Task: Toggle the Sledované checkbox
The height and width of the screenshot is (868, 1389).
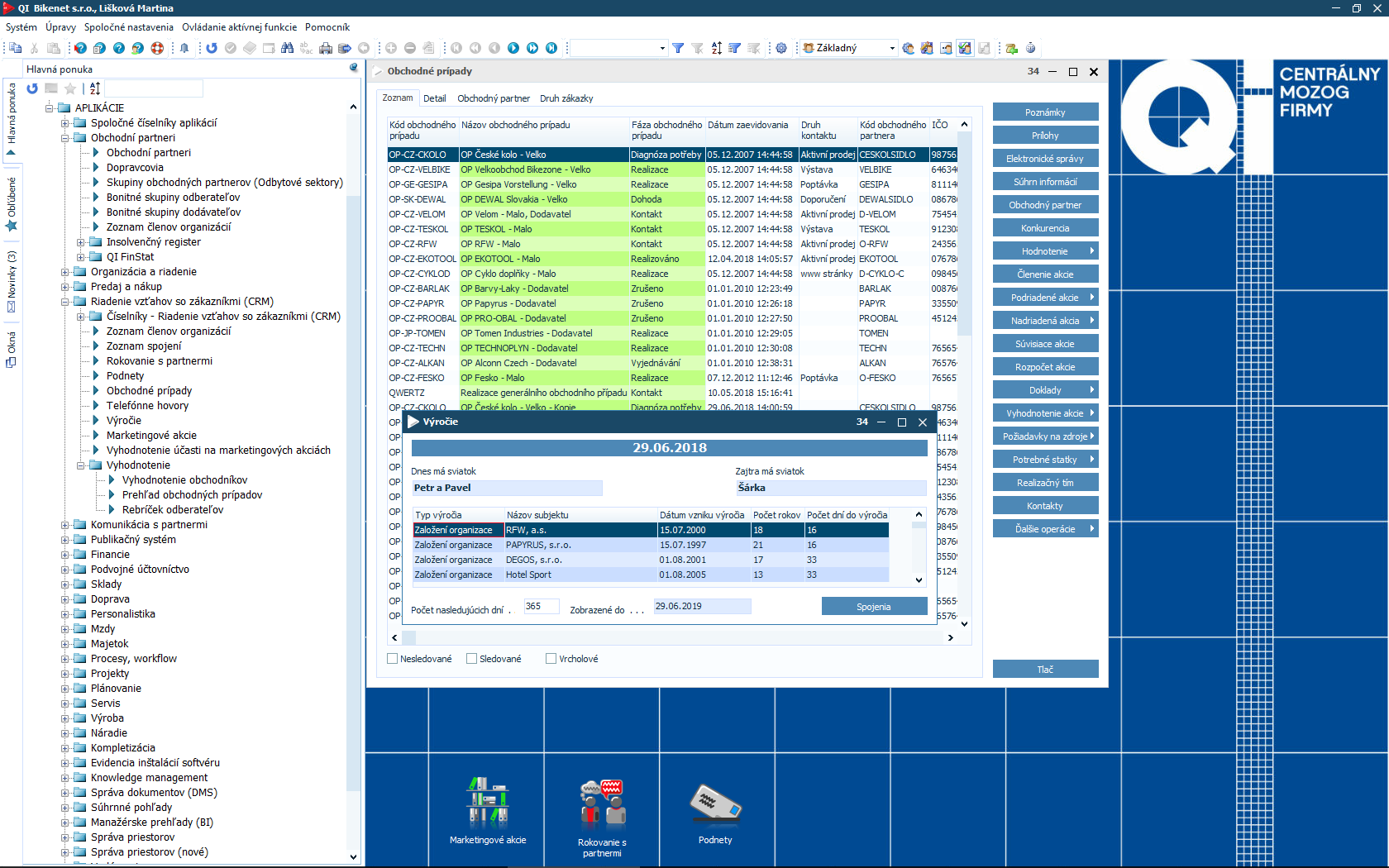Action: pos(472,659)
